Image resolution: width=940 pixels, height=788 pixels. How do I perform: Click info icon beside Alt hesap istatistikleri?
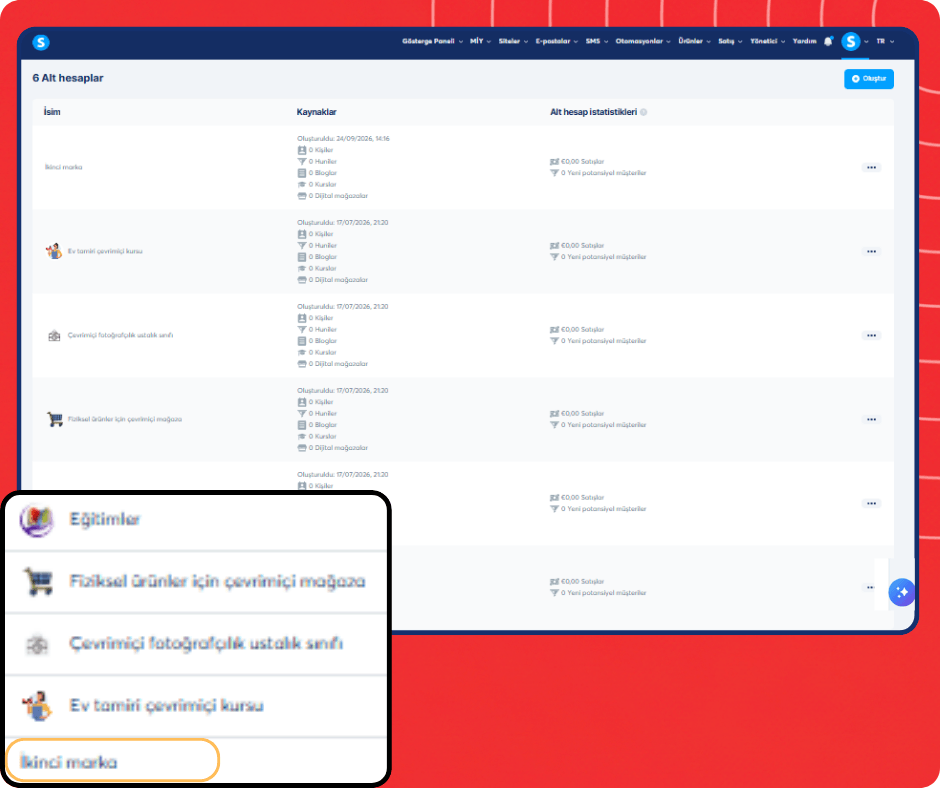[643, 112]
